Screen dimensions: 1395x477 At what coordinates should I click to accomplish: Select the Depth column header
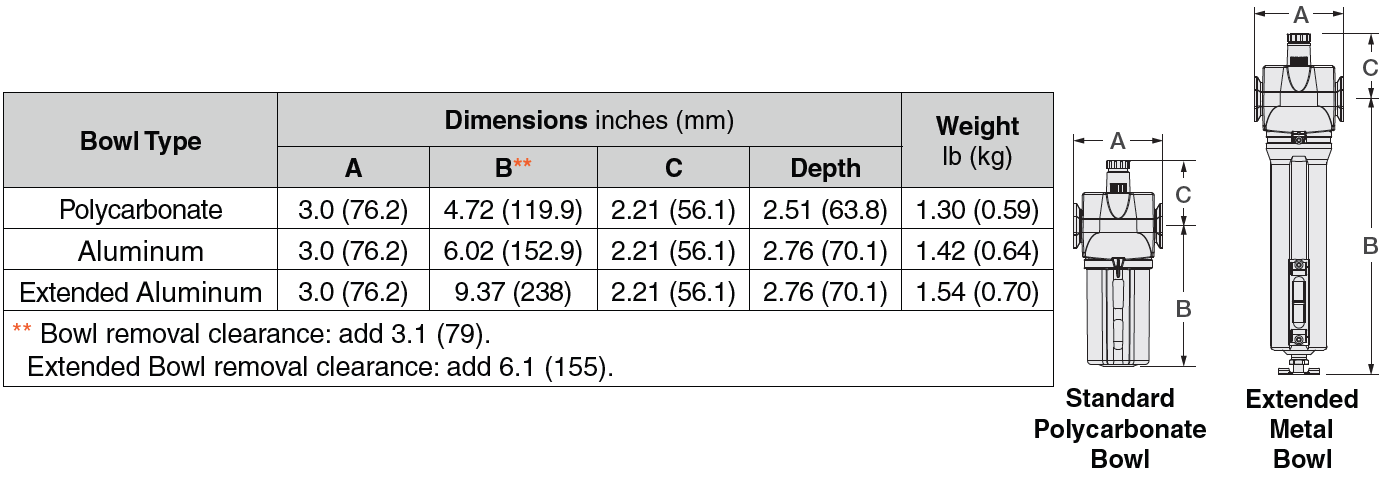tap(825, 167)
